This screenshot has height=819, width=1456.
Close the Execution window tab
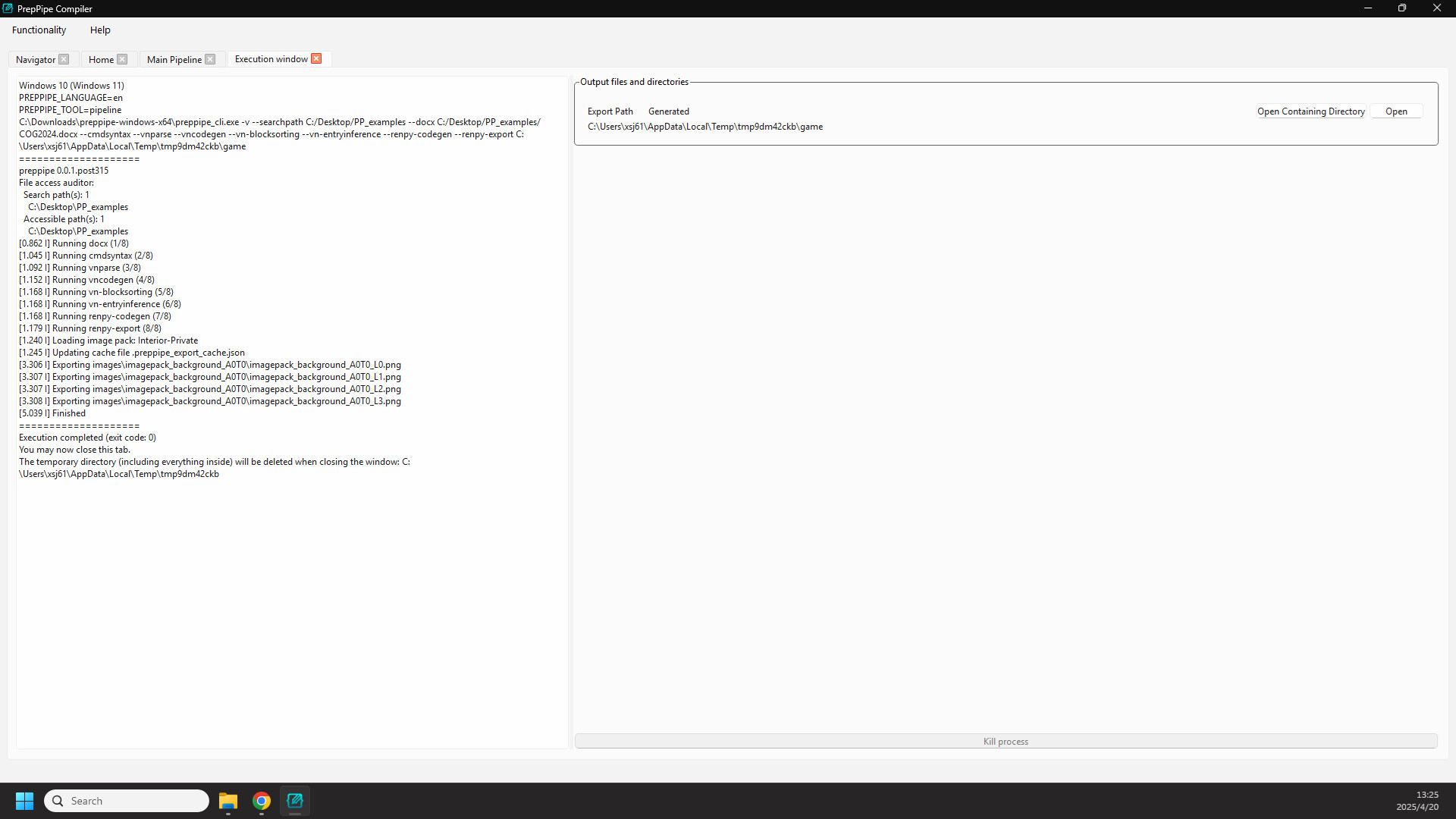316,58
